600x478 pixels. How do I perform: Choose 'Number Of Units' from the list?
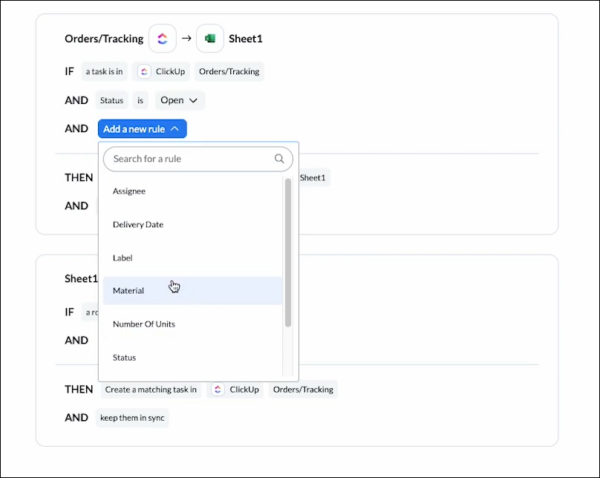(144, 324)
